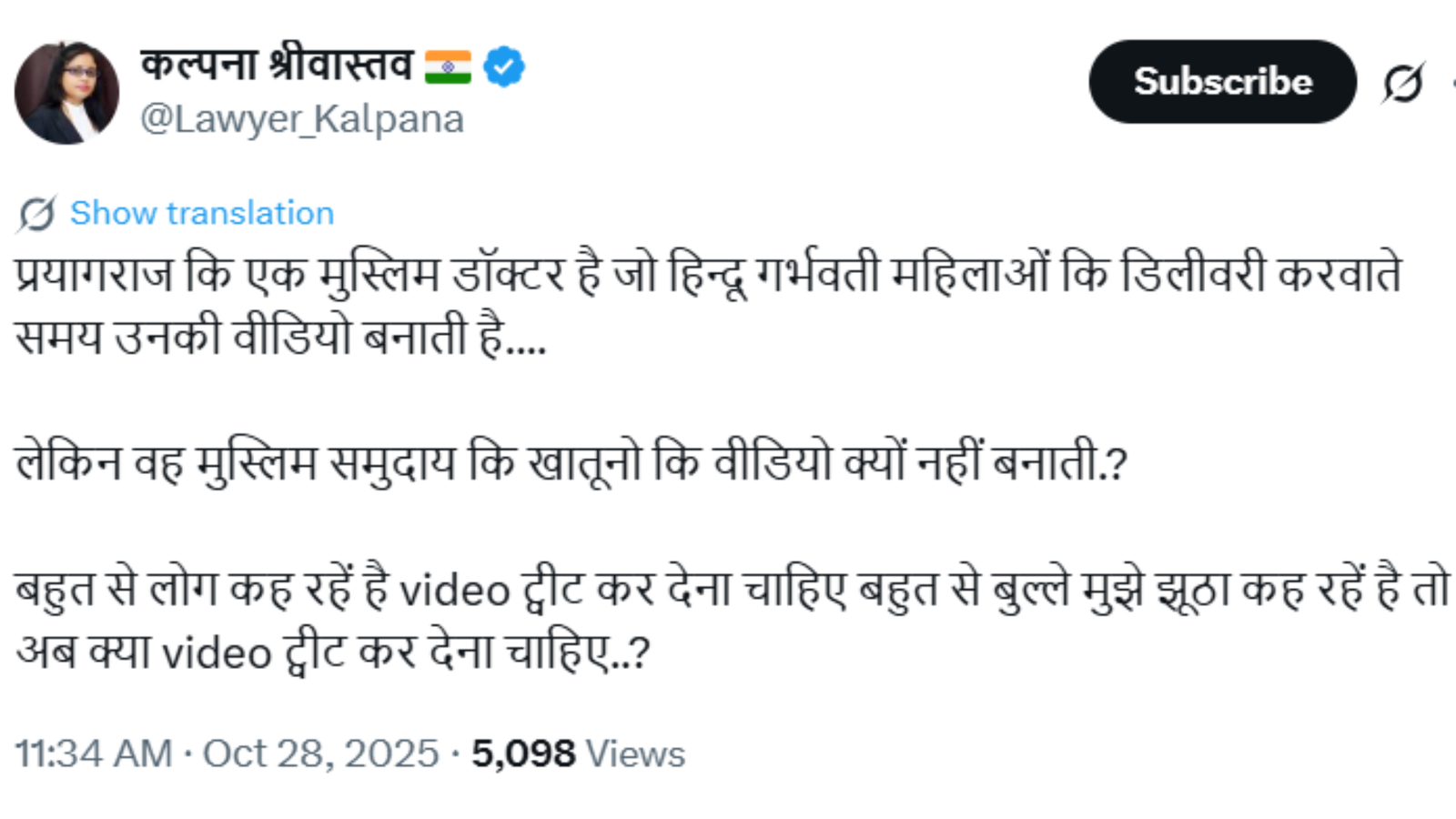Click the word प्रयागराज starting the tweet

click(94, 275)
